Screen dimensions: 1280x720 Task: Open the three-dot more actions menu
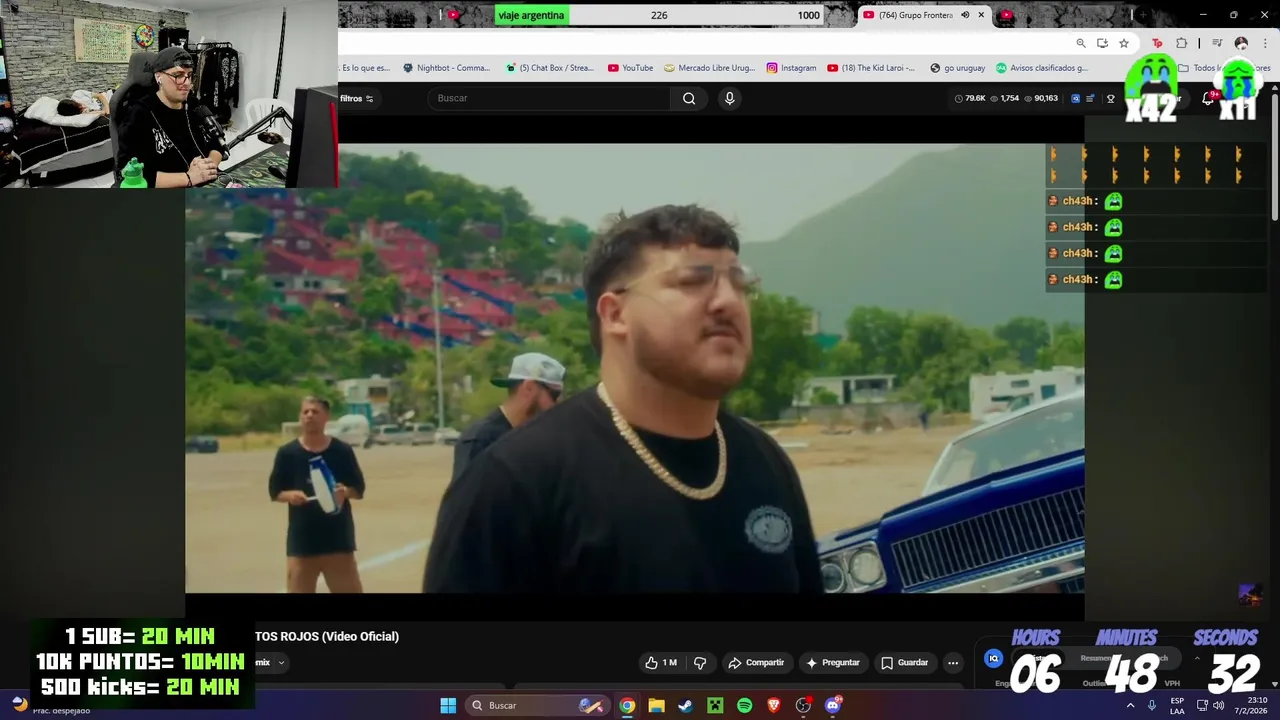(x=953, y=662)
